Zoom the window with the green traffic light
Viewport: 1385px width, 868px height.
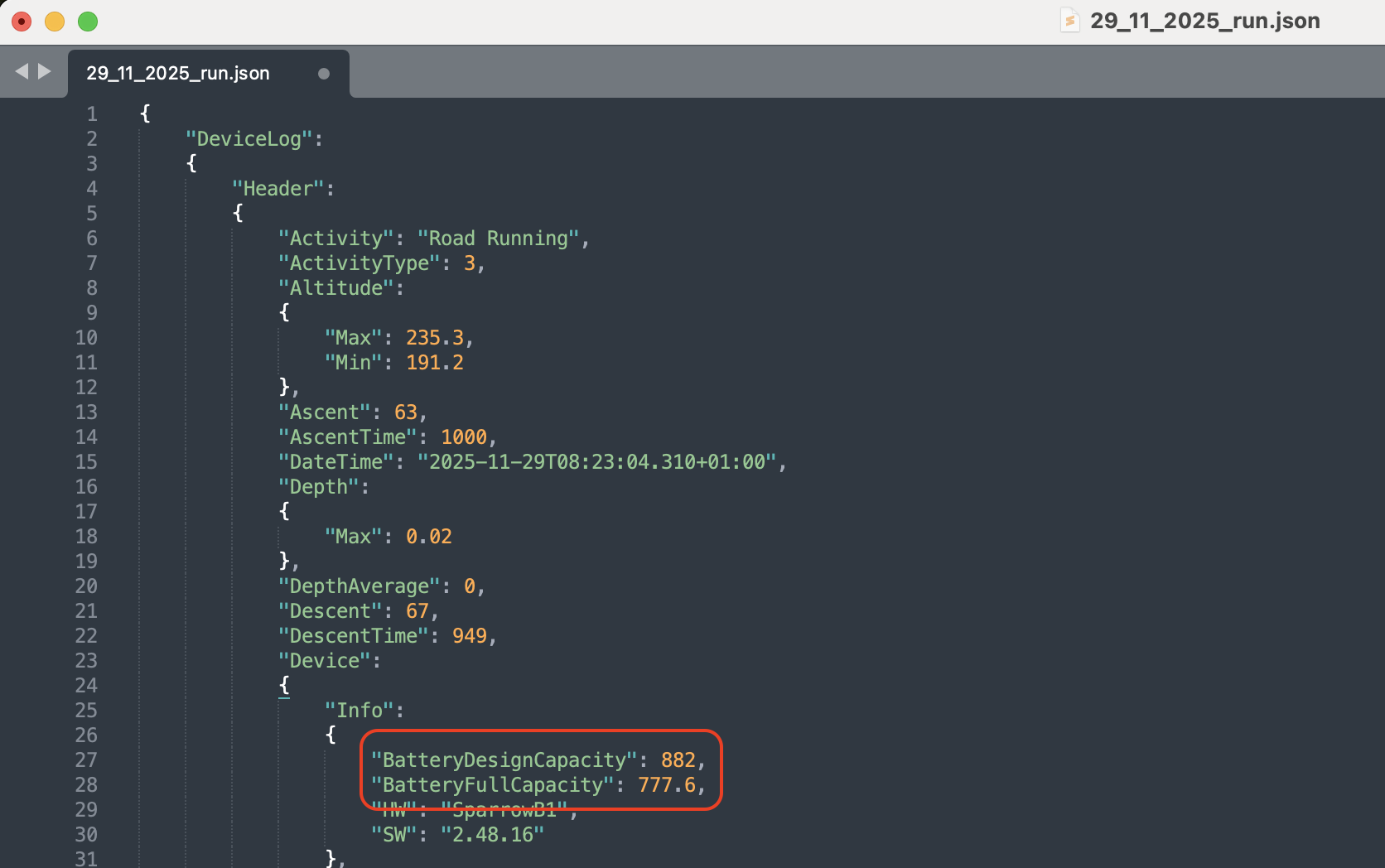pyautogui.click(x=87, y=22)
